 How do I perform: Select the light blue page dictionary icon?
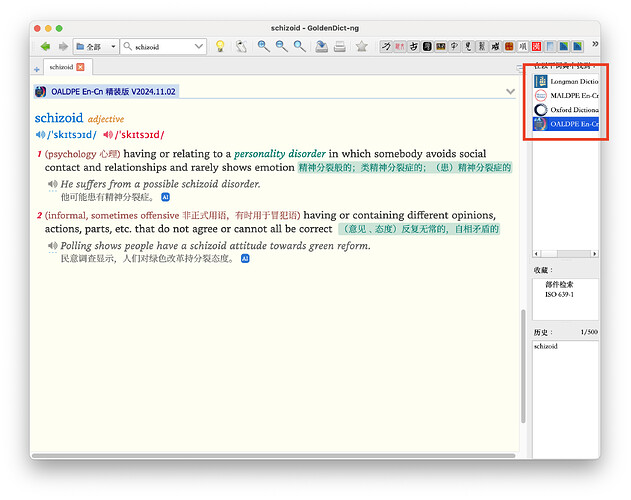(x=550, y=46)
